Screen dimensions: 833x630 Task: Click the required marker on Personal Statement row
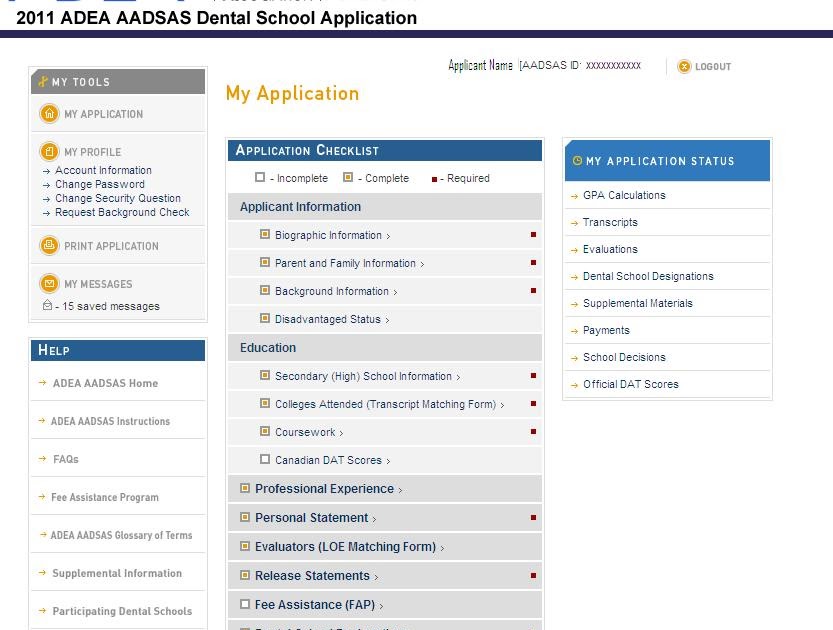(533, 517)
